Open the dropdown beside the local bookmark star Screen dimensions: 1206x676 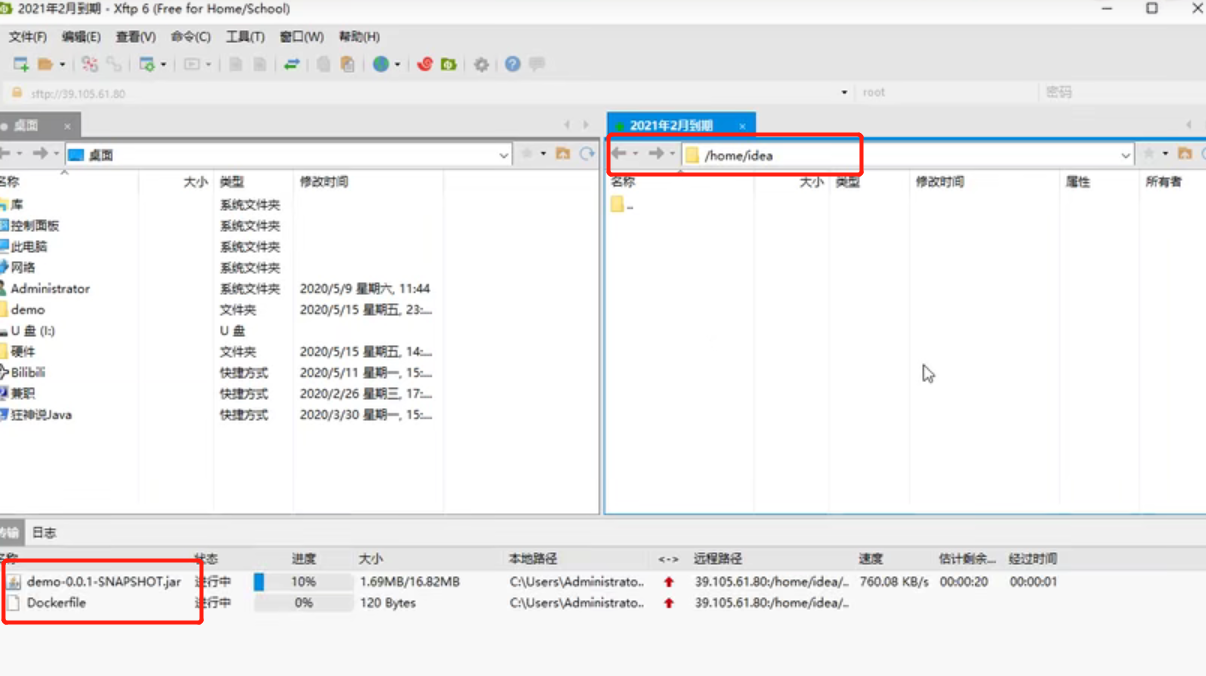543,155
